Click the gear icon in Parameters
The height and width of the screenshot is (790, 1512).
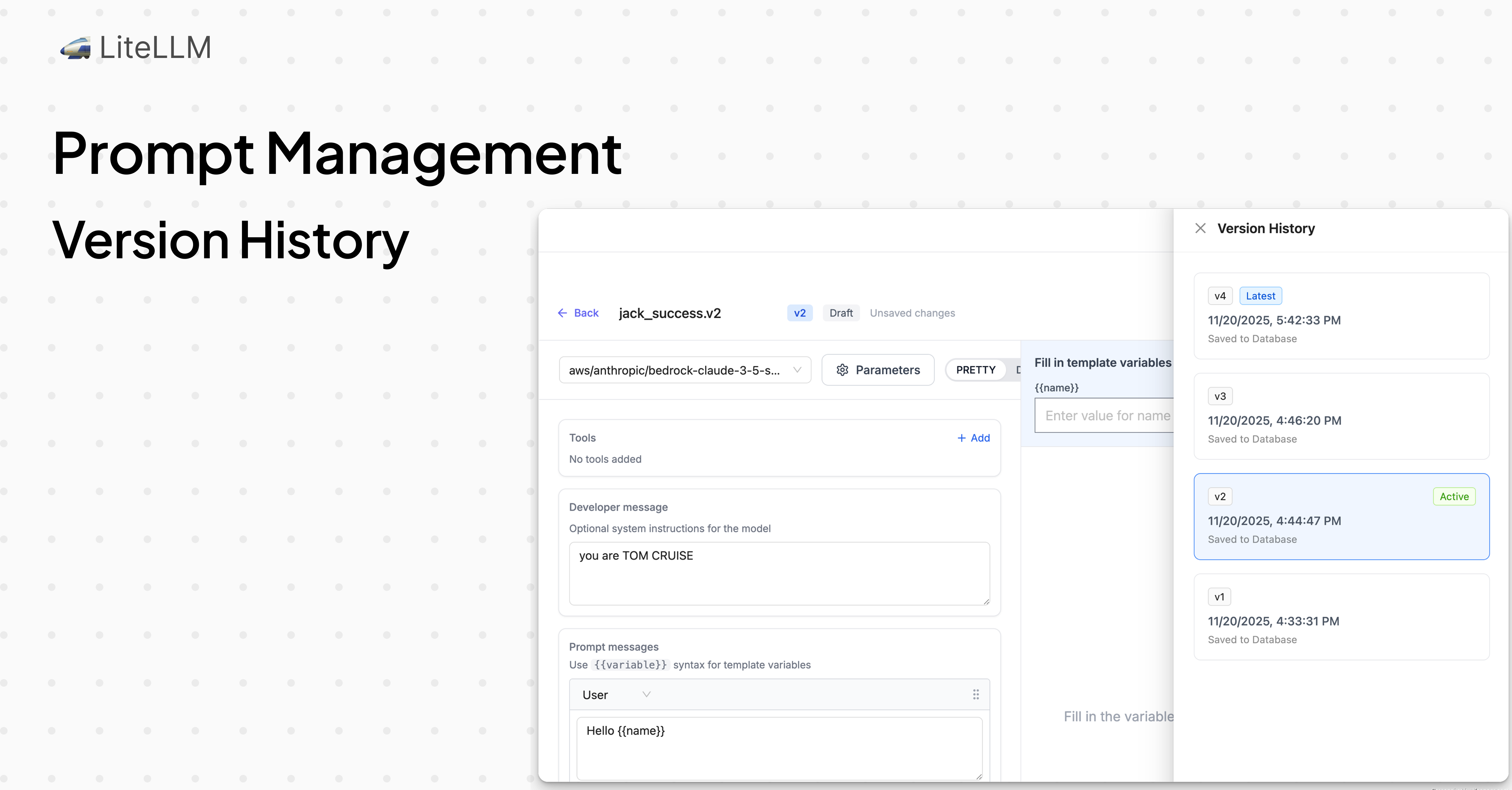[x=842, y=370]
